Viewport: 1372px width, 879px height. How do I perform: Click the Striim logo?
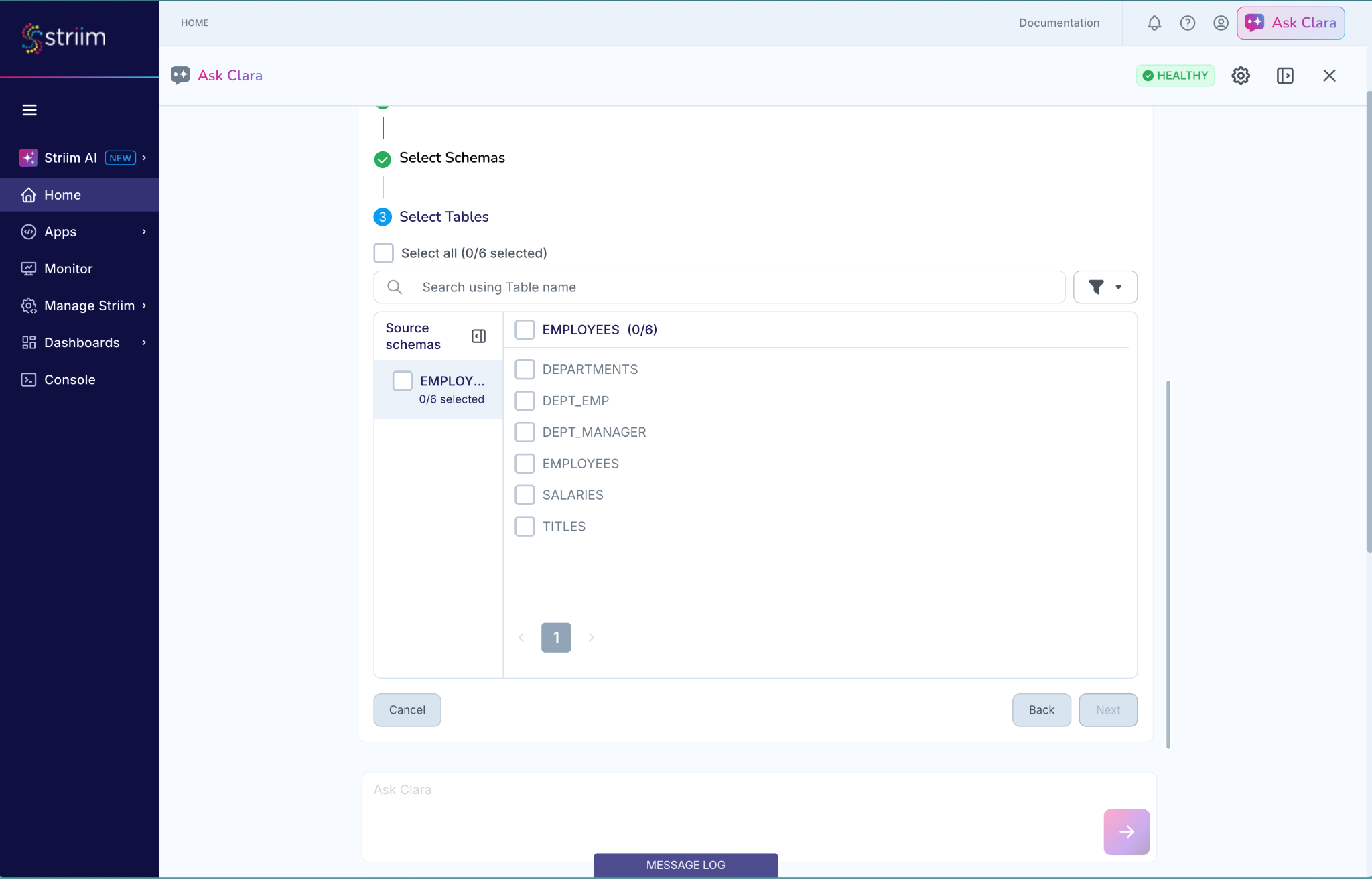pyautogui.click(x=64, y=38)
